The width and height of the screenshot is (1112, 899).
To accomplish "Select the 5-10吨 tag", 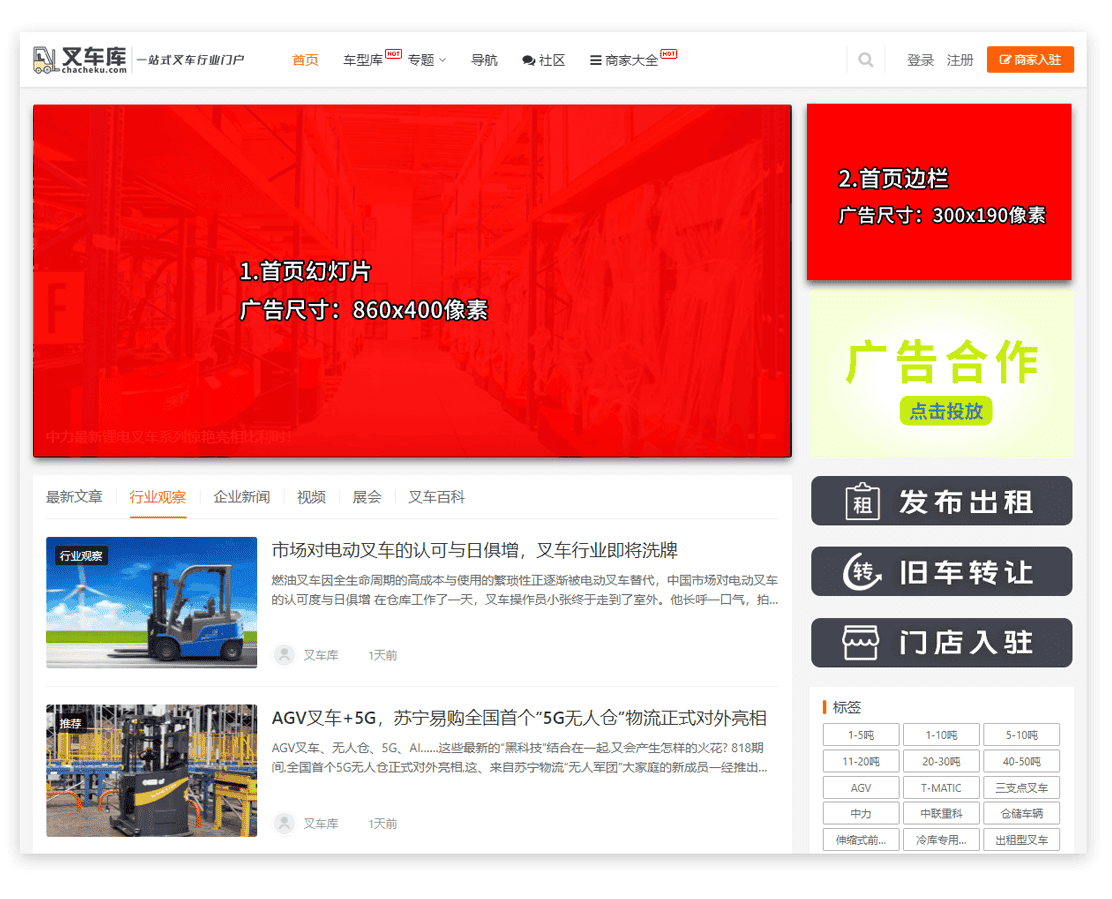I will (1021, 735).
